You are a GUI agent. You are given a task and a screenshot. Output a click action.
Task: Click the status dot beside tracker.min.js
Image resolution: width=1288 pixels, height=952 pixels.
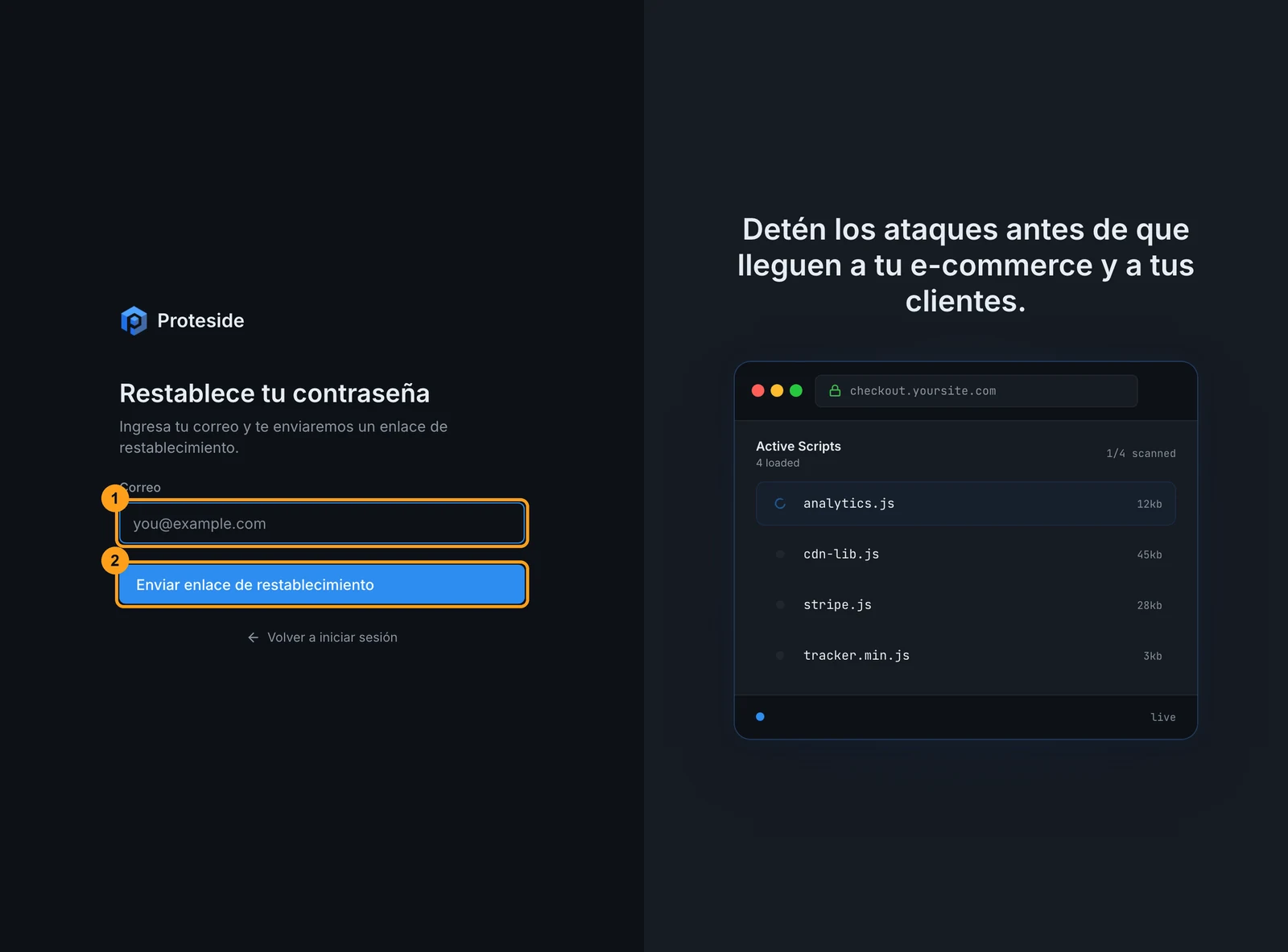click(780, 655)
